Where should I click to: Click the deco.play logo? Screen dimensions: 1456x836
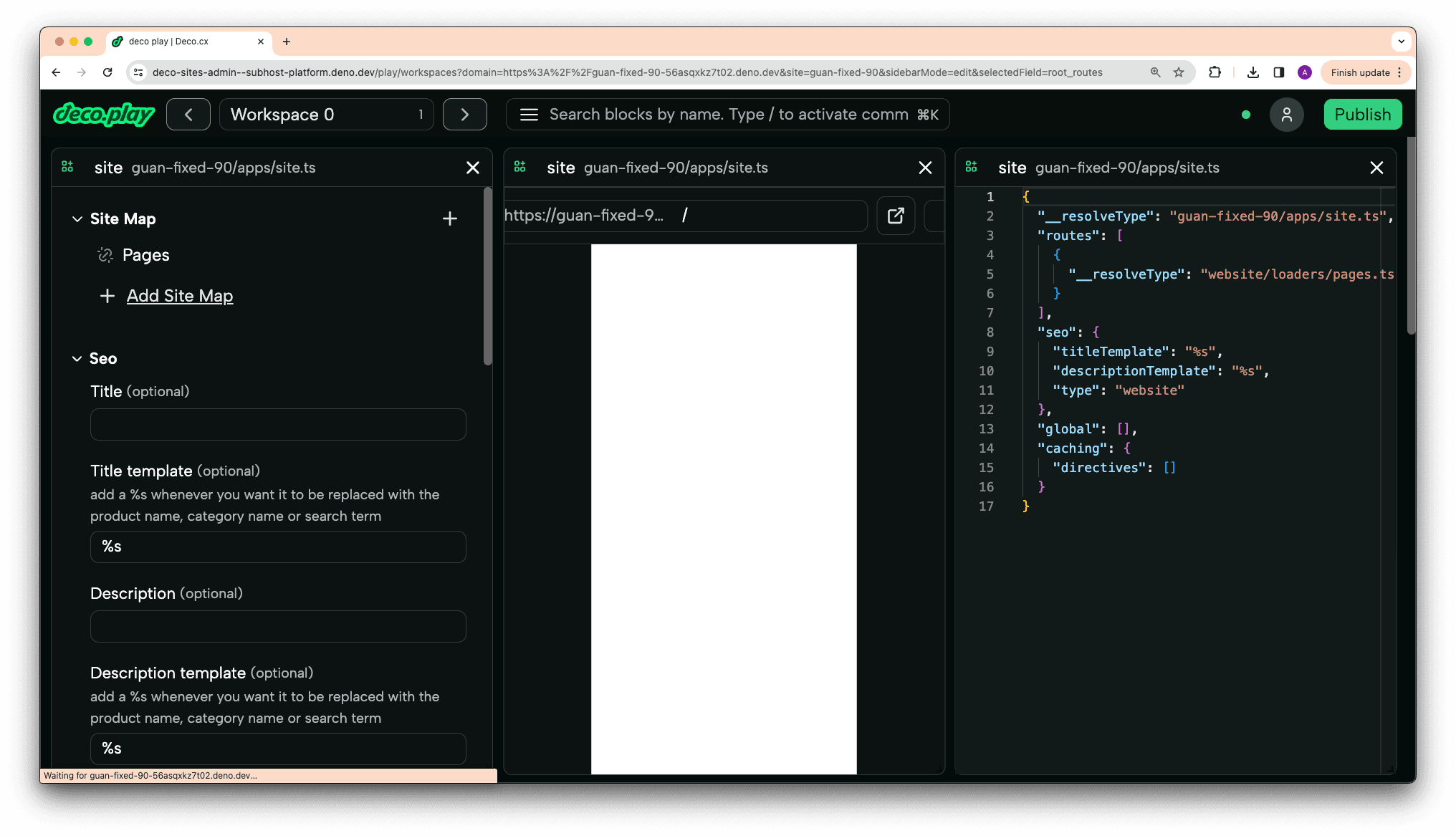point(105,115)
